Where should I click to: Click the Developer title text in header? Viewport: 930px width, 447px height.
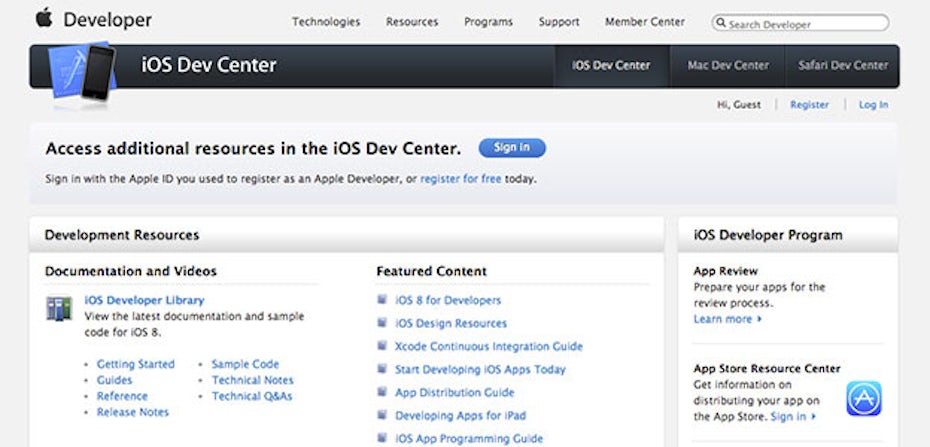pyautogui.click(x=107, y=20)
